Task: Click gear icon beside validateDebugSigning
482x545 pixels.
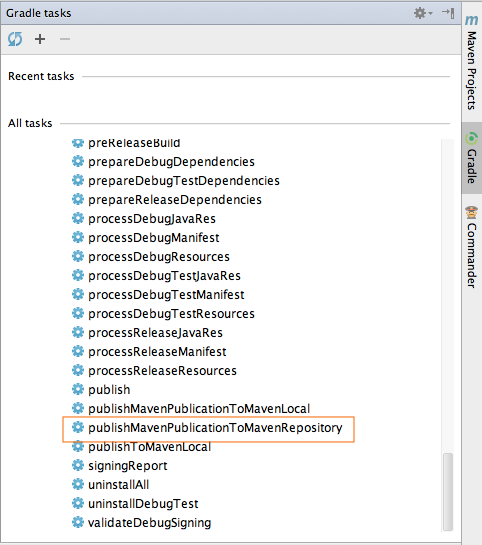Action: click(78, 522)
